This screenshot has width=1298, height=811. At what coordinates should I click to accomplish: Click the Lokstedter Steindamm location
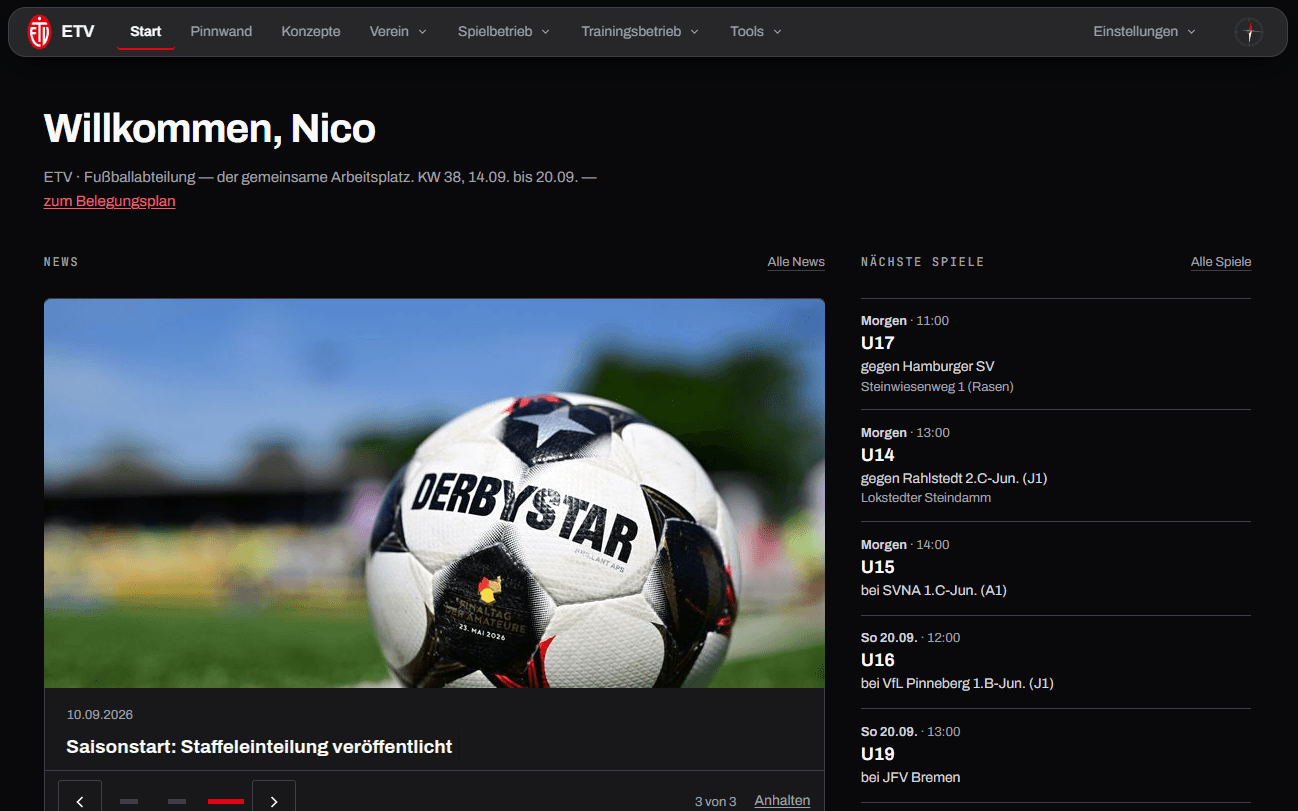[x=926, y=497]
